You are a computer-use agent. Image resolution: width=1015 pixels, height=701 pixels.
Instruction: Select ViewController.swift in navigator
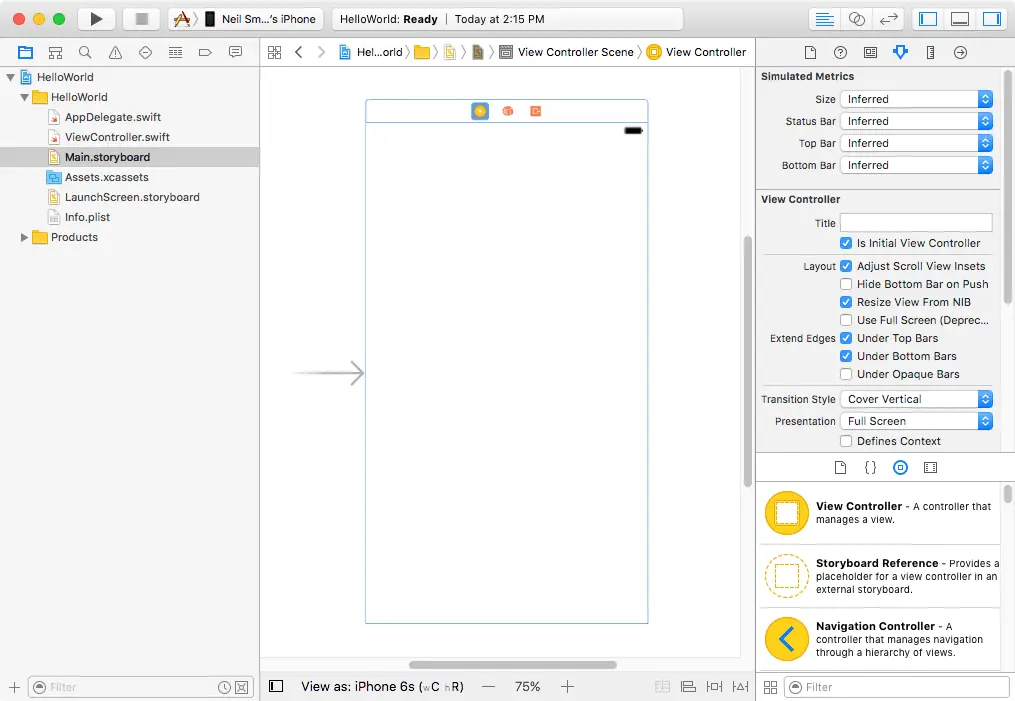tap(116, 137)
